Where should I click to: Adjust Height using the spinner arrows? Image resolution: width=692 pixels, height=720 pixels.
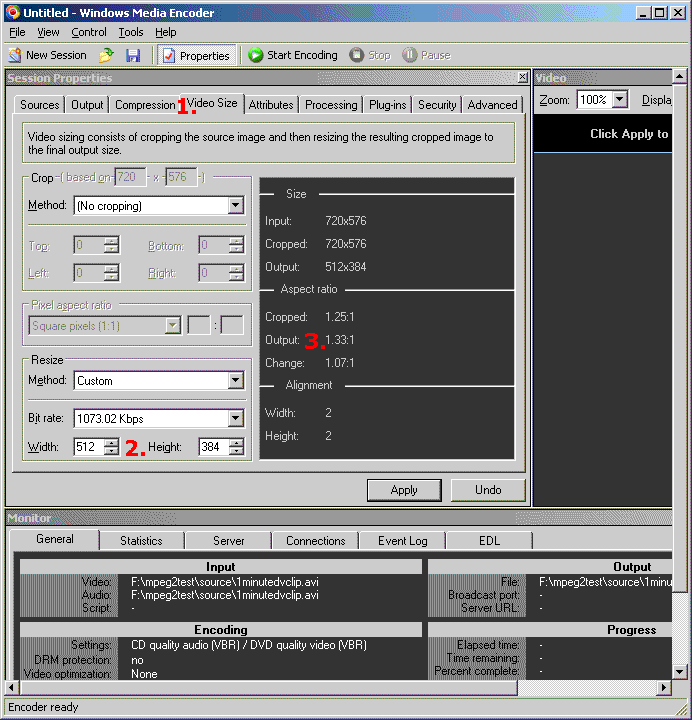click(236, 446)
